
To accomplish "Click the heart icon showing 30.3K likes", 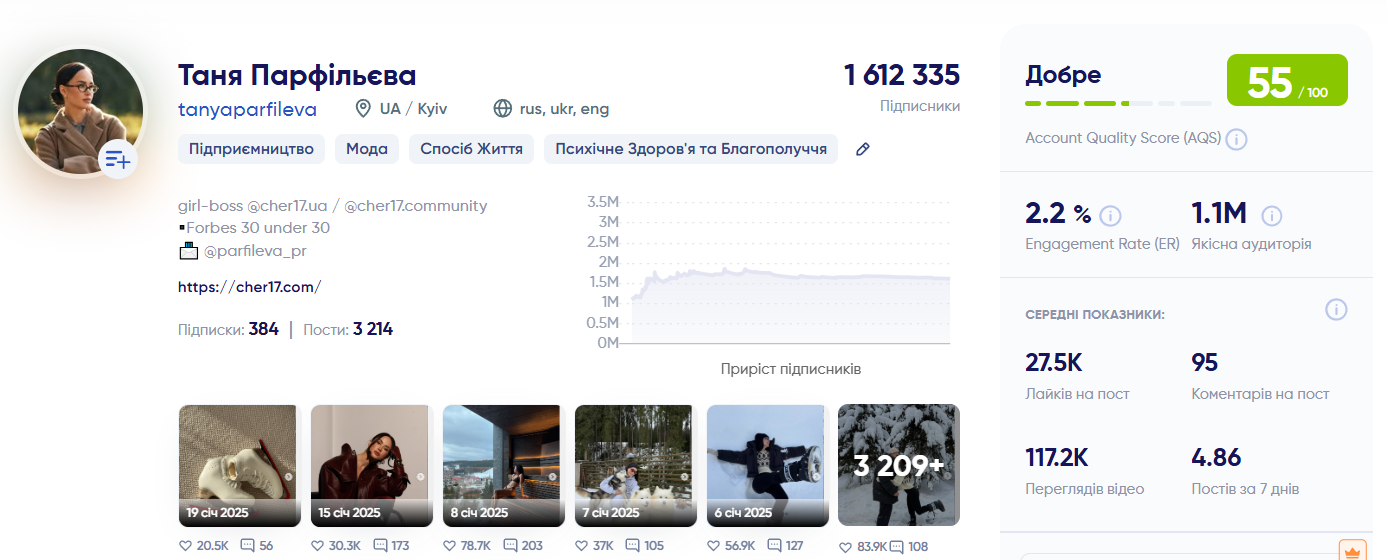I will tap(317, 546).
